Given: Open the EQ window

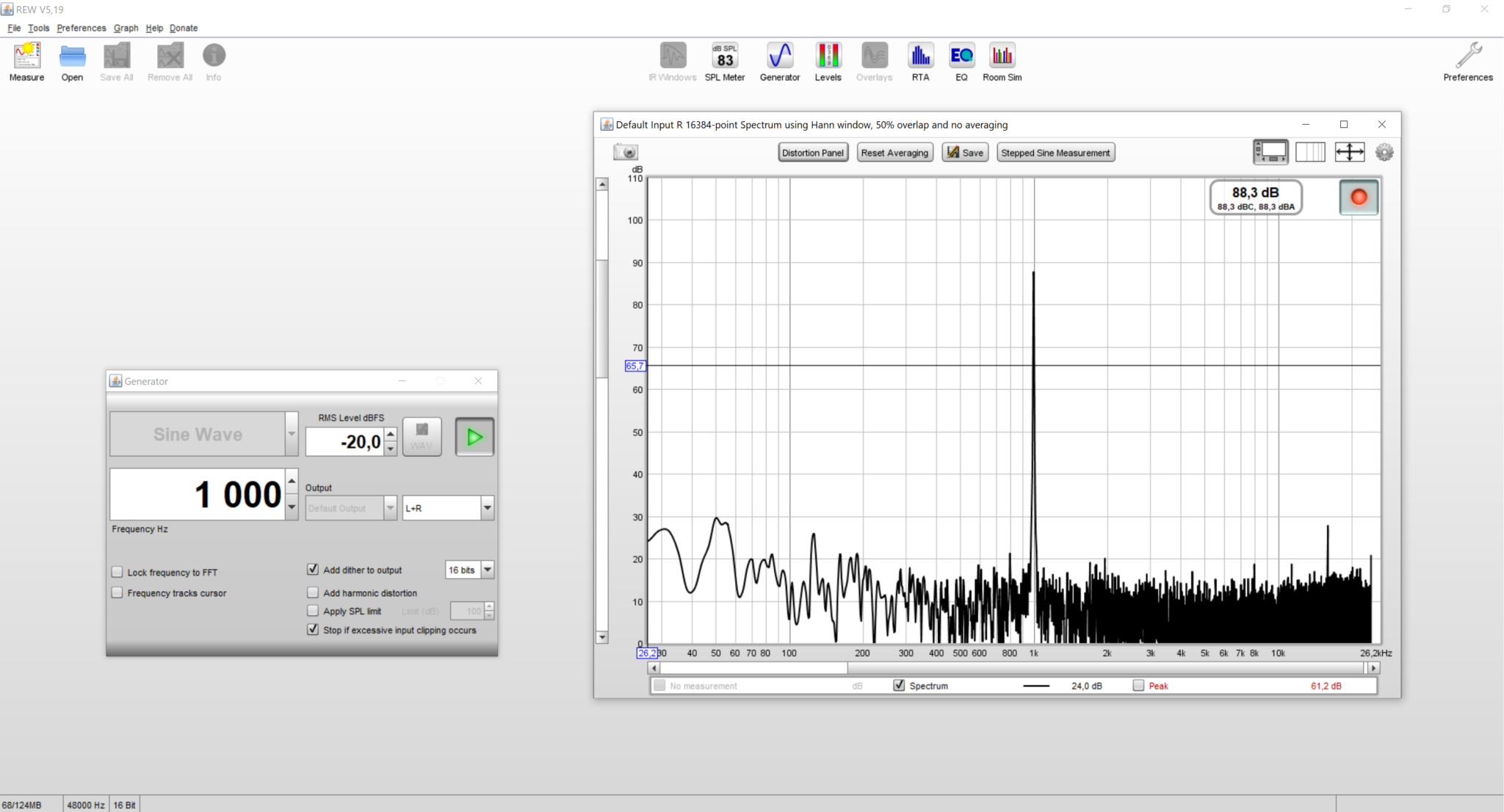Looking at the screenshot, I should click(x=961, y=59).
